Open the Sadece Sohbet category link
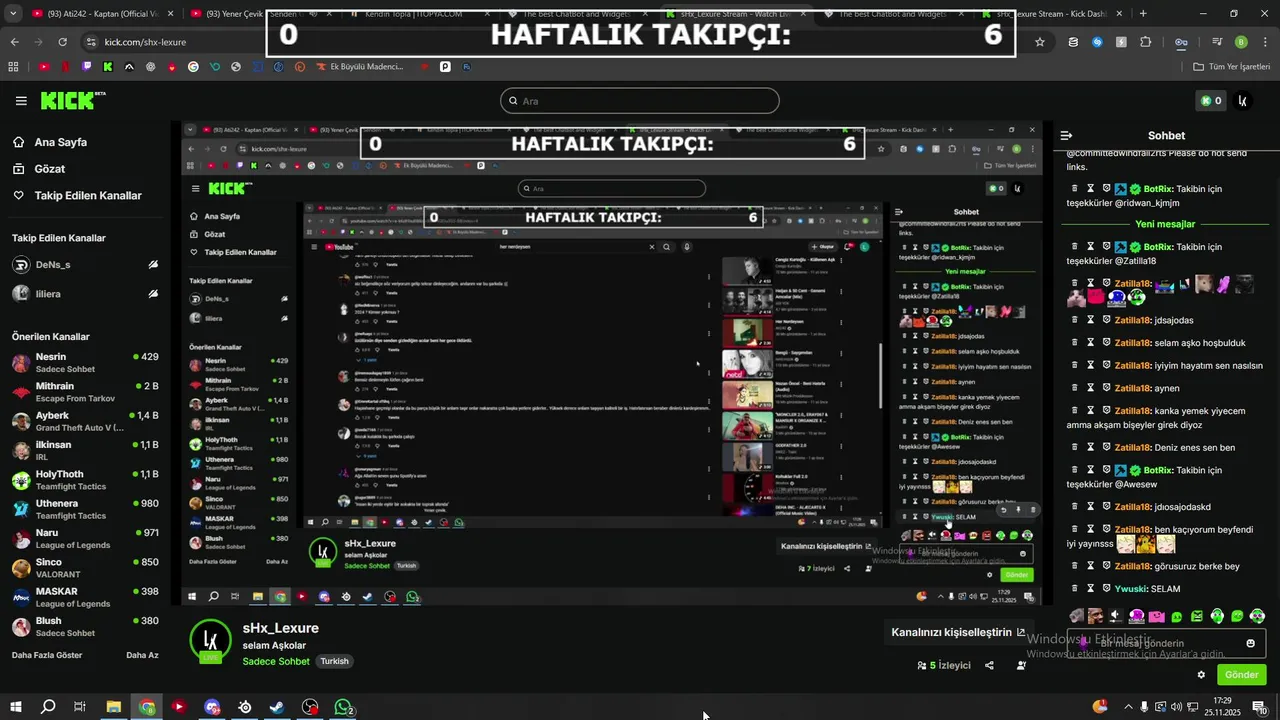The image size is (1280, 720). pos(276,662)
